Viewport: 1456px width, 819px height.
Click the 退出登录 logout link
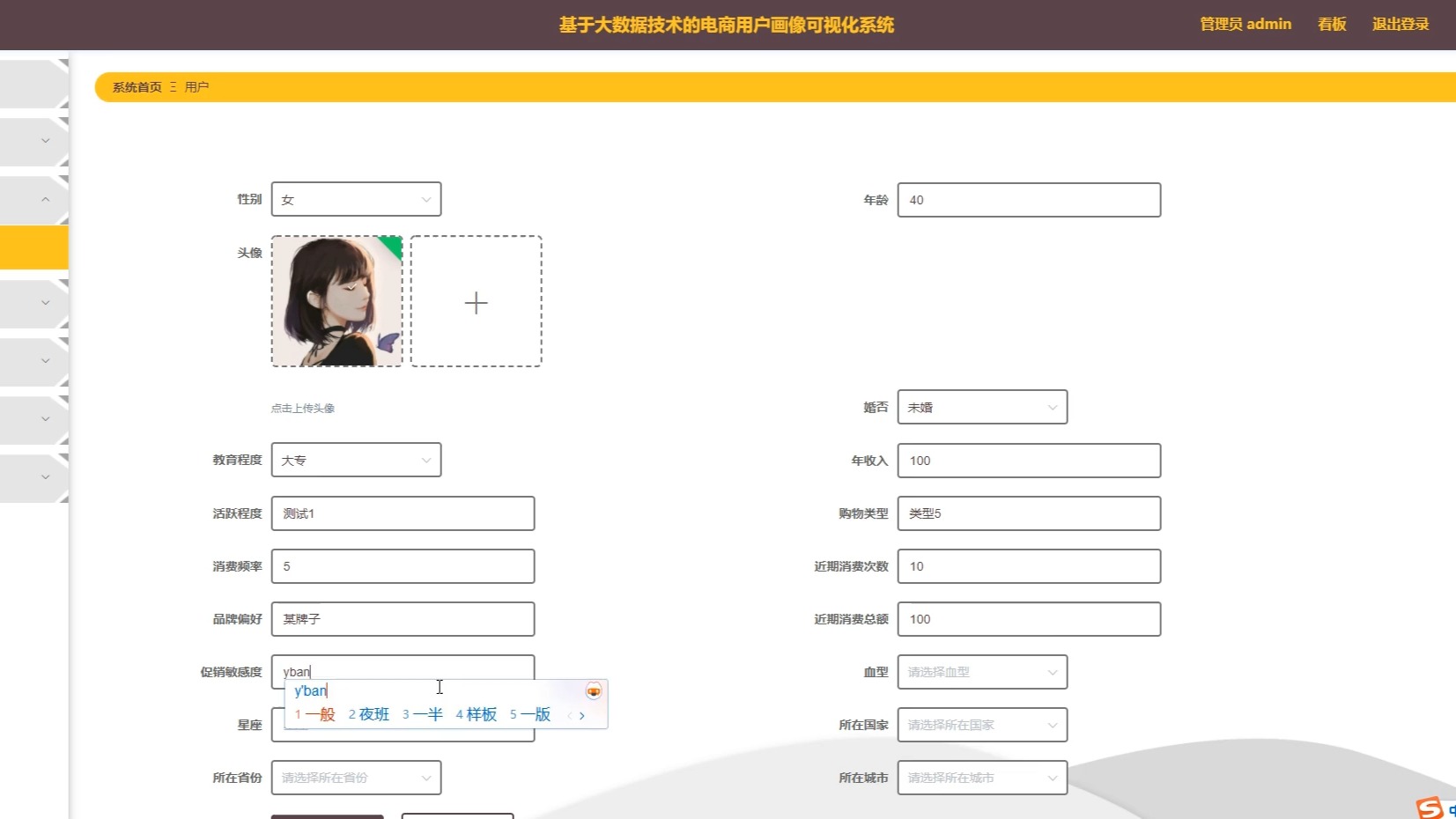pyautogui.click(x=1400, y=24)
